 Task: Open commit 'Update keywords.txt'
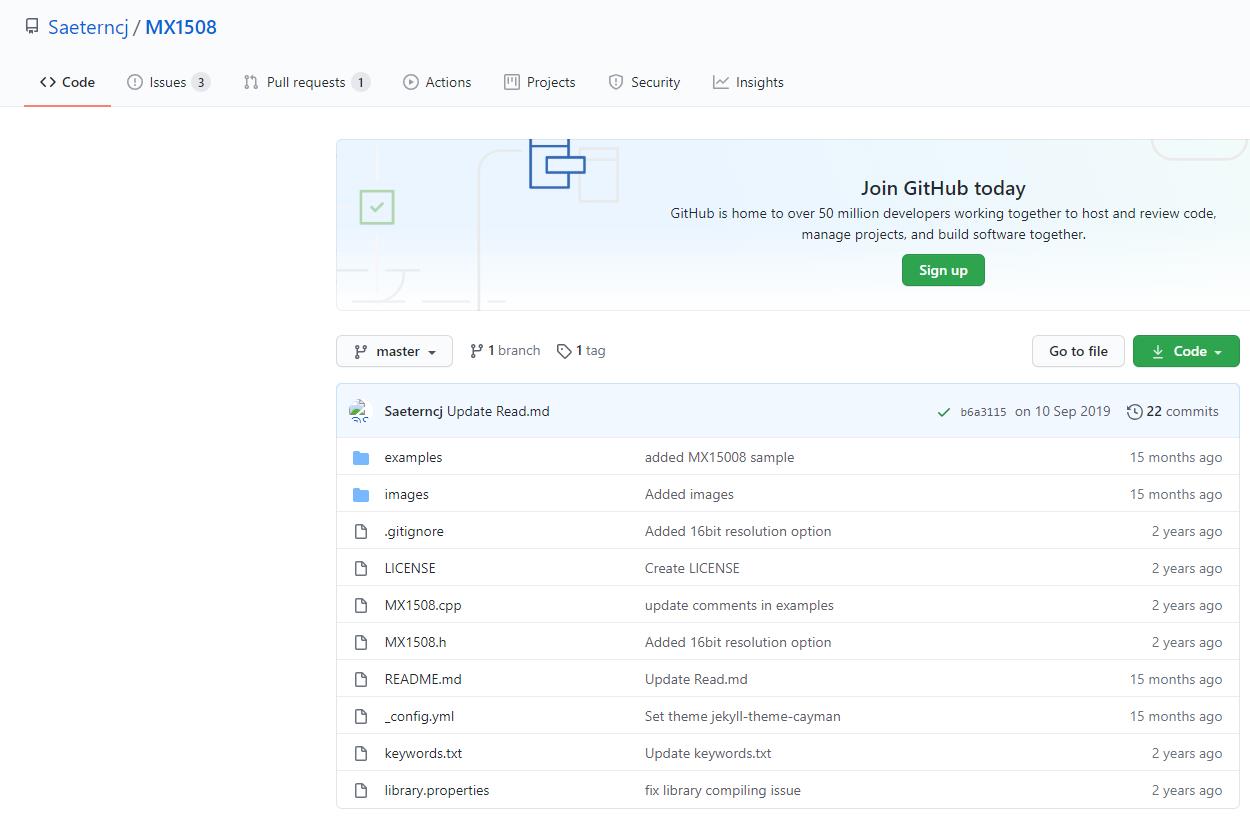(x=708, y=753)
